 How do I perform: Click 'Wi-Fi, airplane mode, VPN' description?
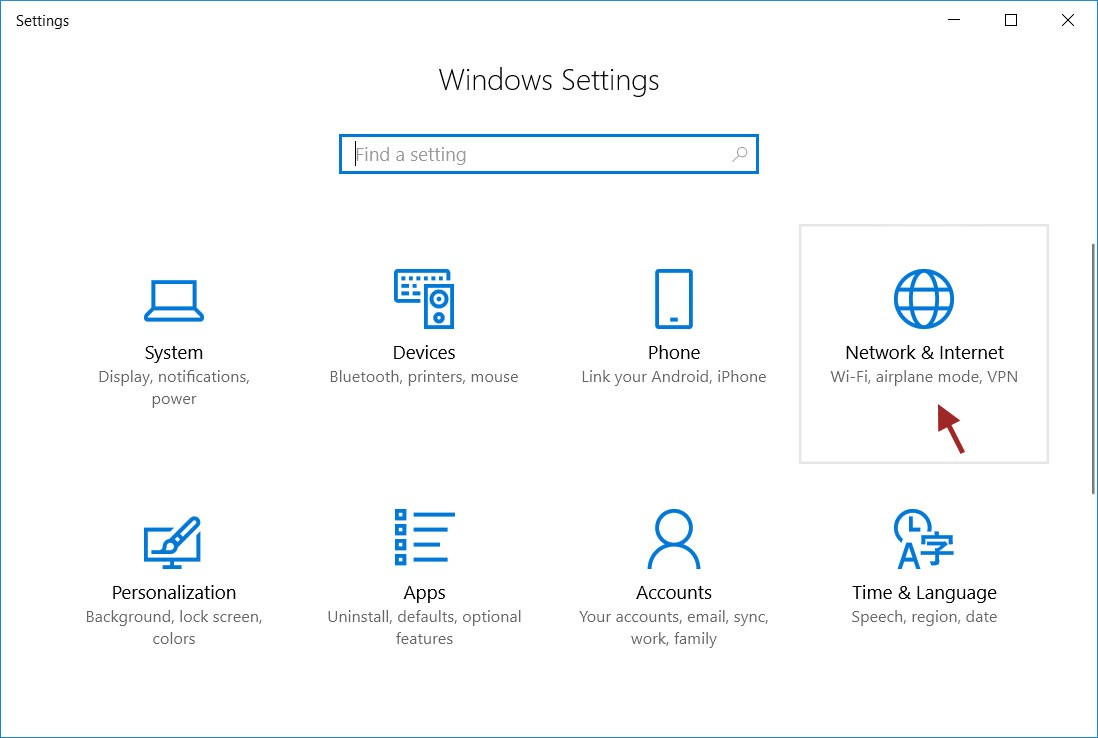[x=924, y=377]
